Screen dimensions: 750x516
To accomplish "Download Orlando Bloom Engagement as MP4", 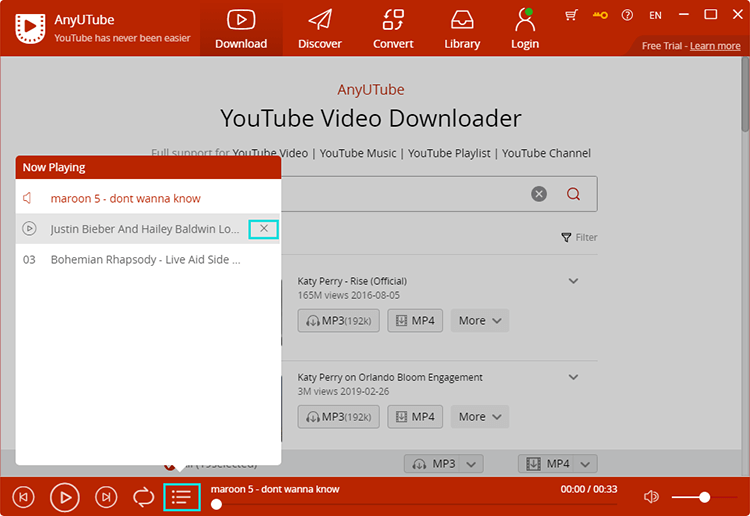I will 415,417.
